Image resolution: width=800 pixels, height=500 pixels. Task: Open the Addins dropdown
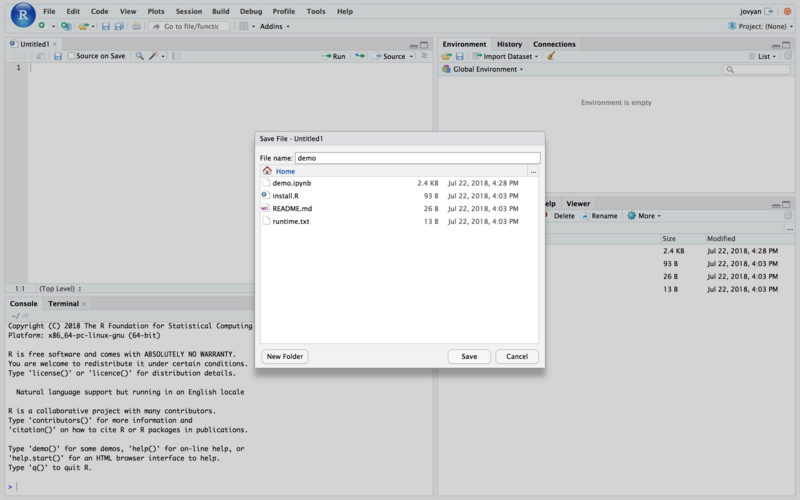click(x=272, y=26)
